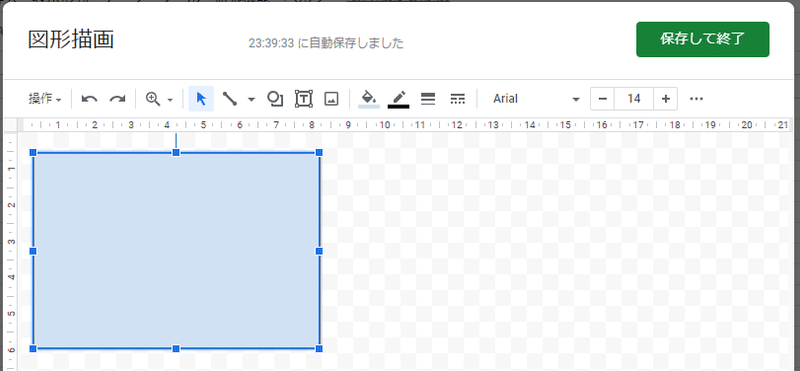Click the right-middle handle of rectangle

coord(319,251)
